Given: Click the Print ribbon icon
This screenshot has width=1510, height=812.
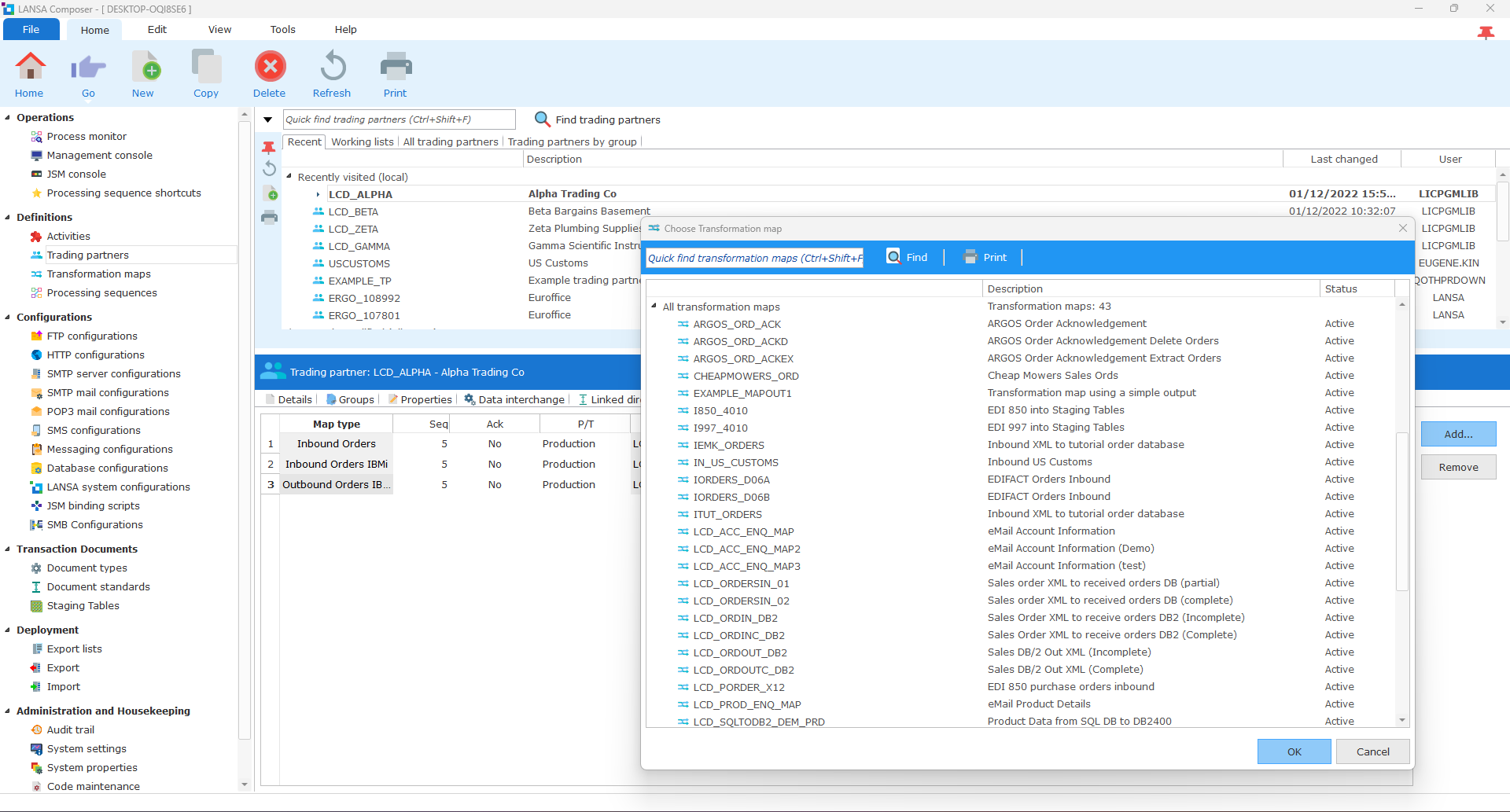Looking at the screenshot, I should [396, 67].
